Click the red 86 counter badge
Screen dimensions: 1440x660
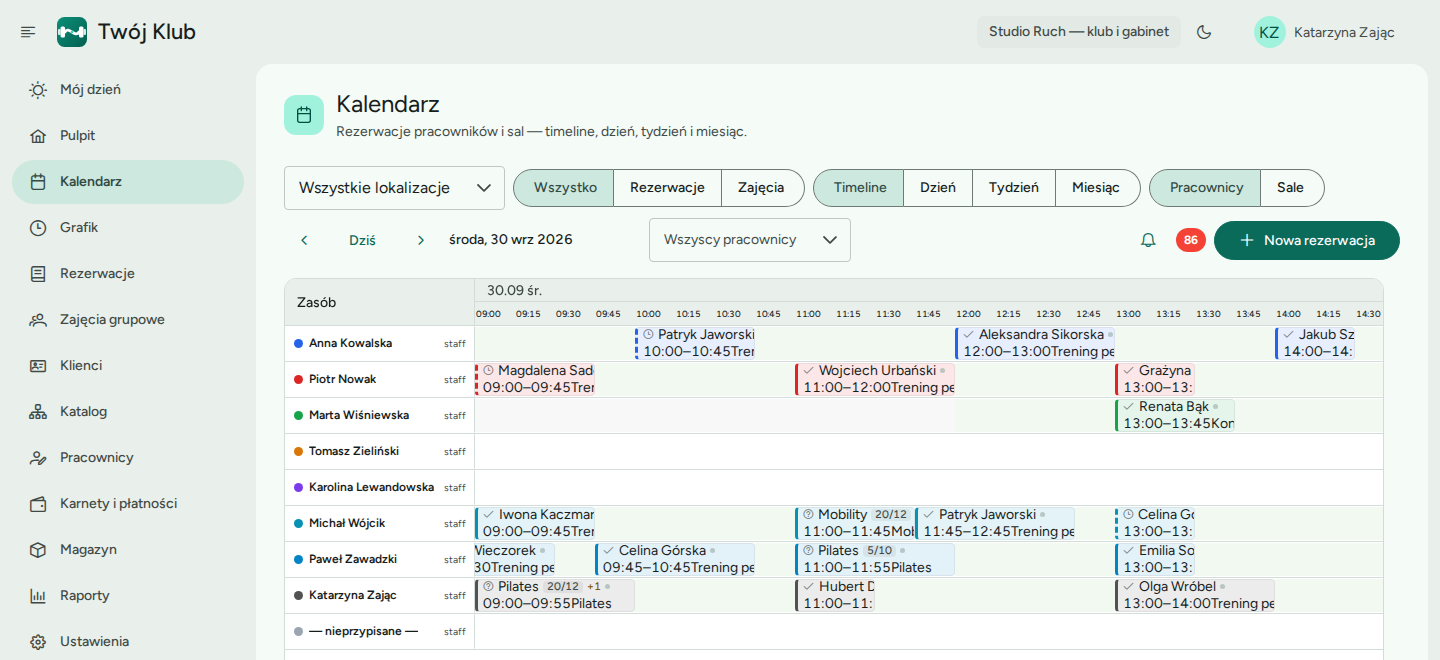[x=1191, y=240]
